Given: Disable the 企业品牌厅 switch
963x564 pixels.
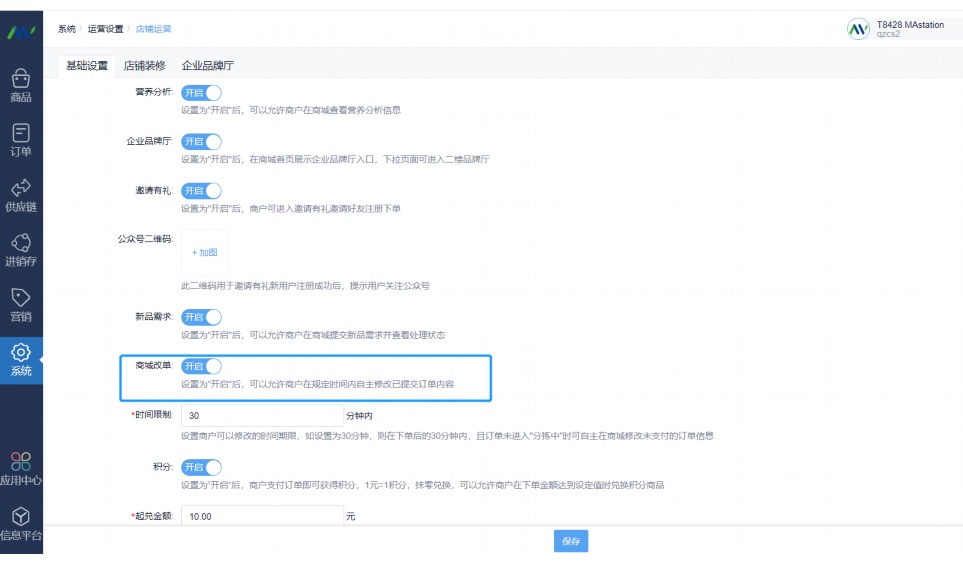Looking at the screenshot, I should [201, 142].
